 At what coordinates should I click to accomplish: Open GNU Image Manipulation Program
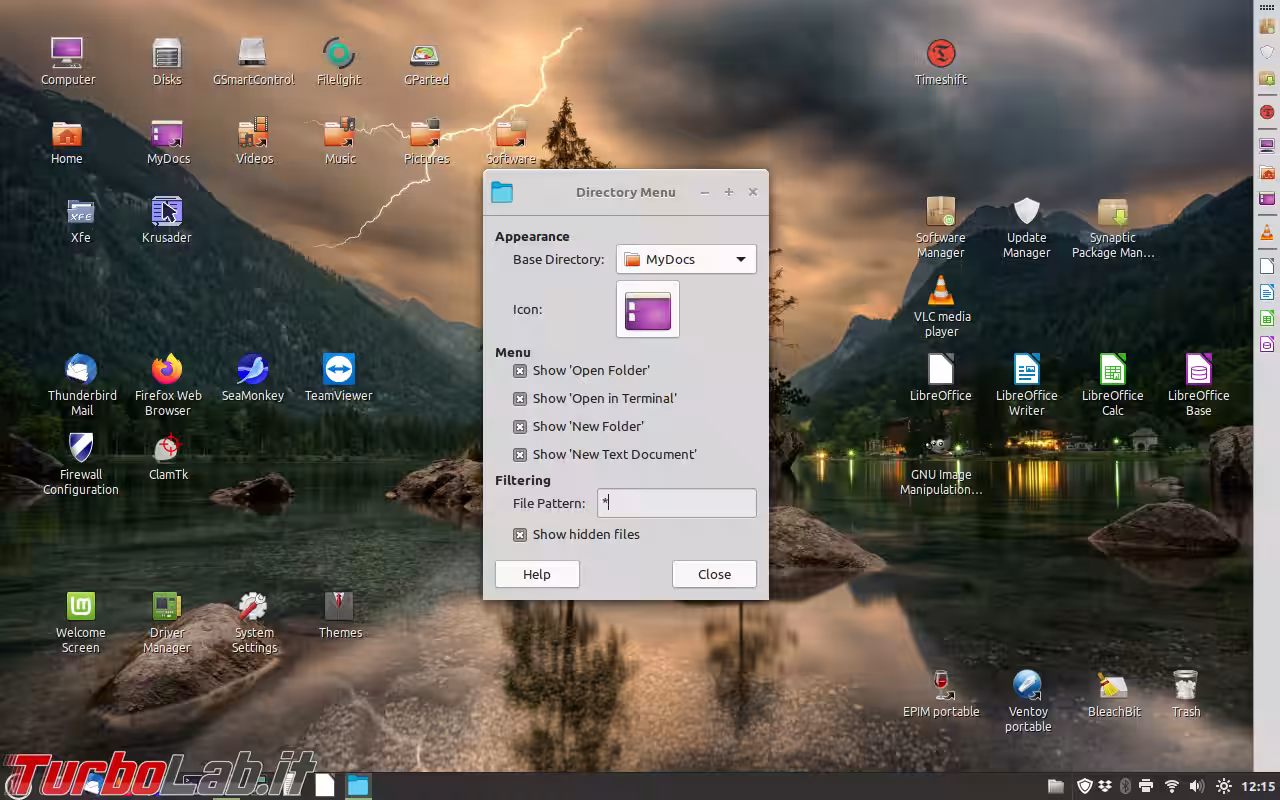click(938, 445)
